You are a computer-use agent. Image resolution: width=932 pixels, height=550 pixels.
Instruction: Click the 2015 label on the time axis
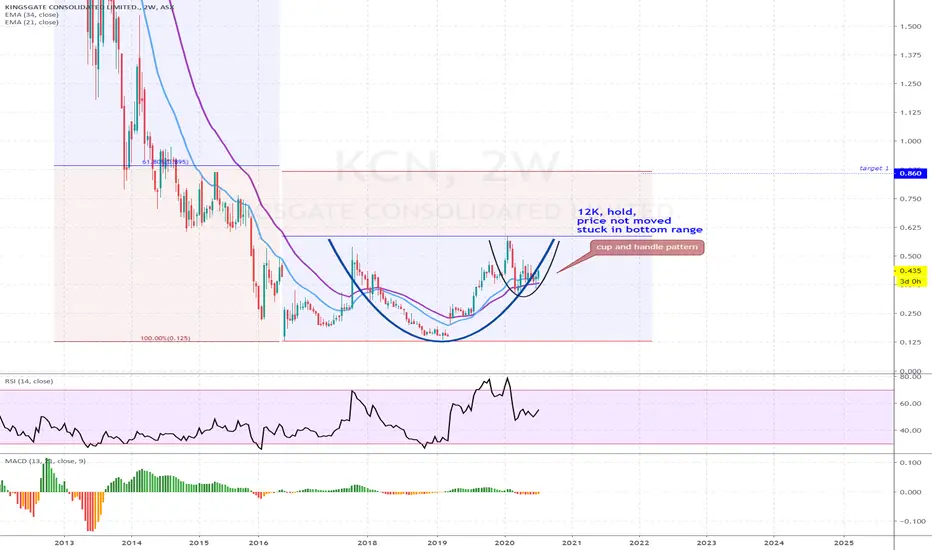click(199, 542)
